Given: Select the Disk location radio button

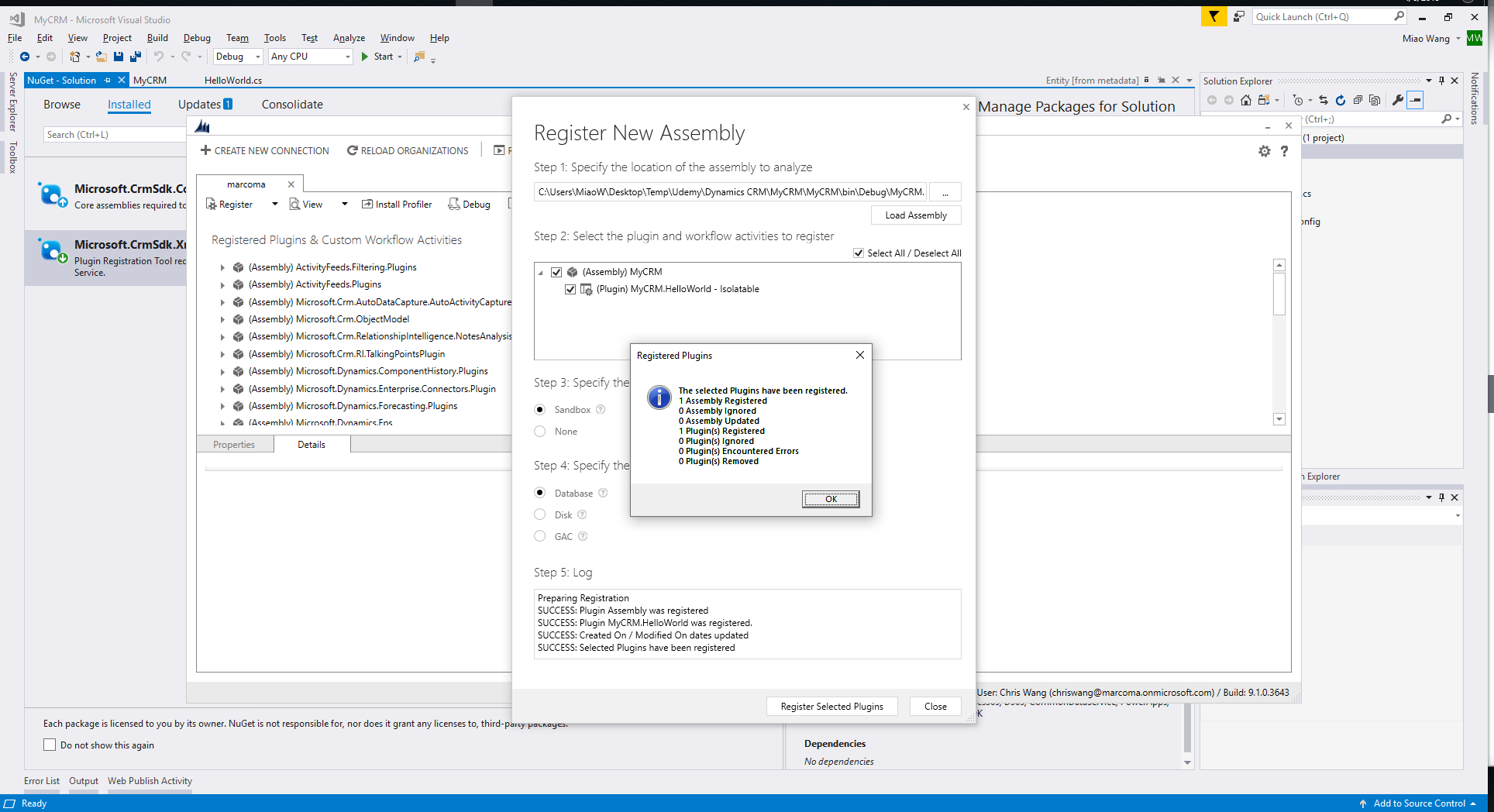Looking at the screenshot, I should click(x=540, y=514).
